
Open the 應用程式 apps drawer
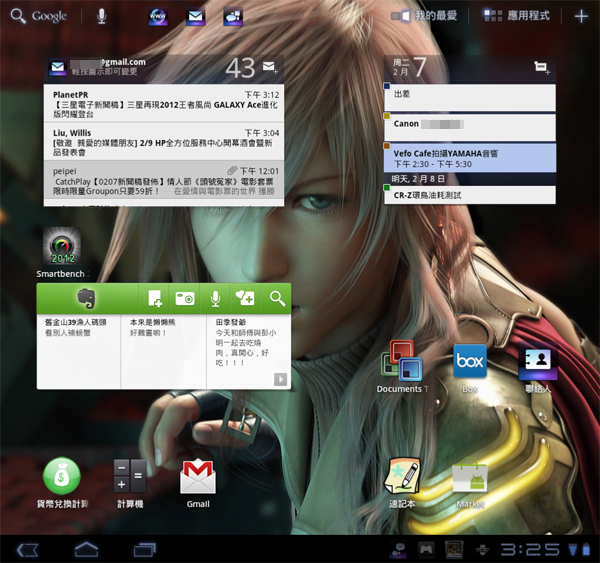(x=517, y=16)
